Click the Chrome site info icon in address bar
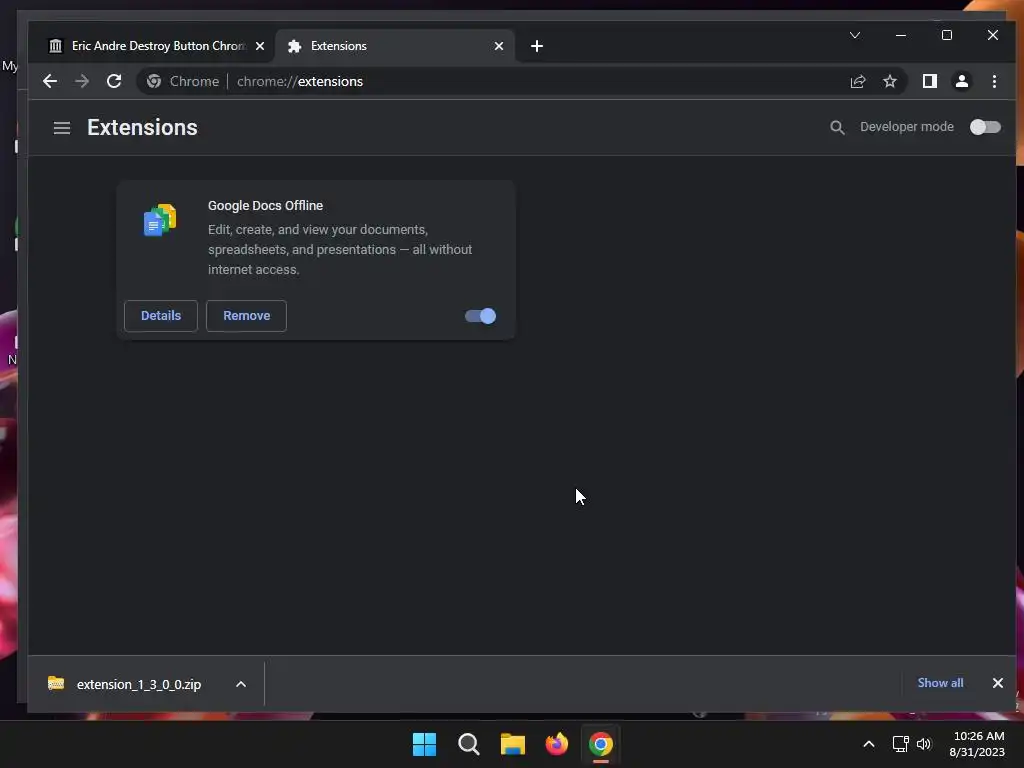 (154, 81)
